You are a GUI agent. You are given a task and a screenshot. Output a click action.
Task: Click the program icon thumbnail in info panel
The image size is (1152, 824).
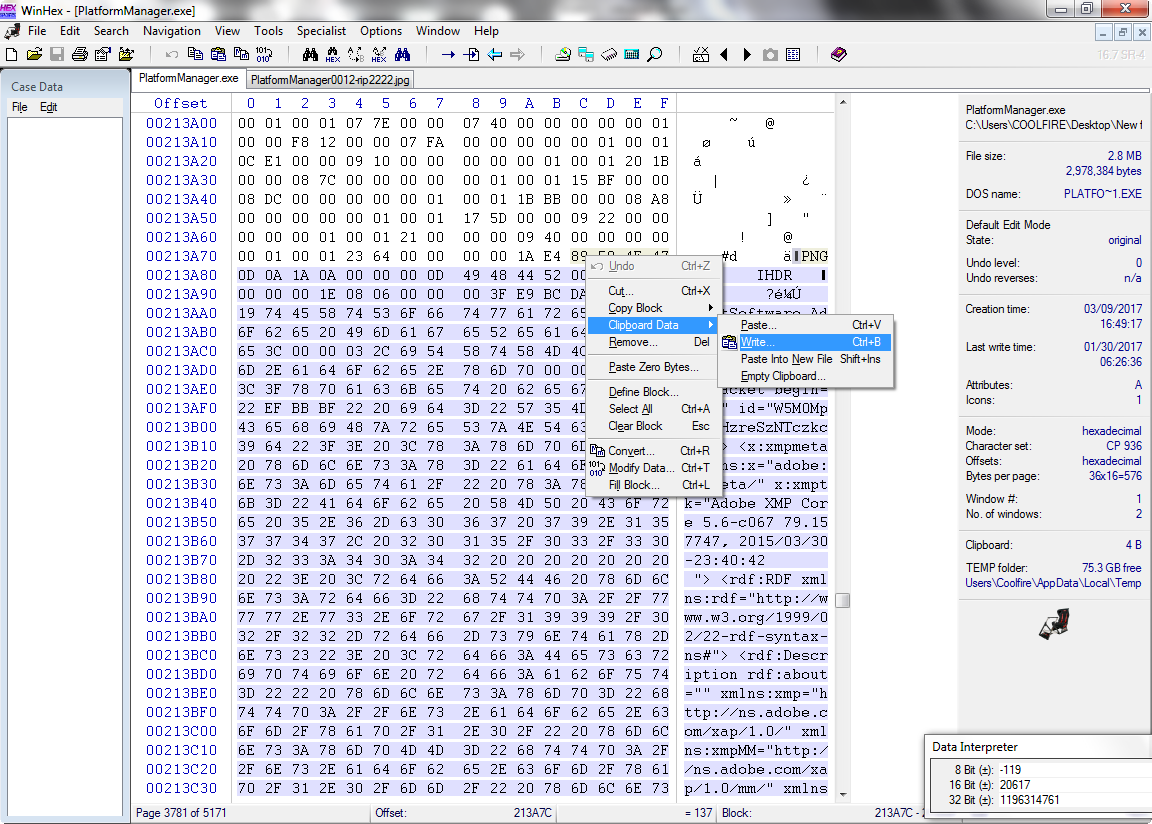coord(1054,624)
